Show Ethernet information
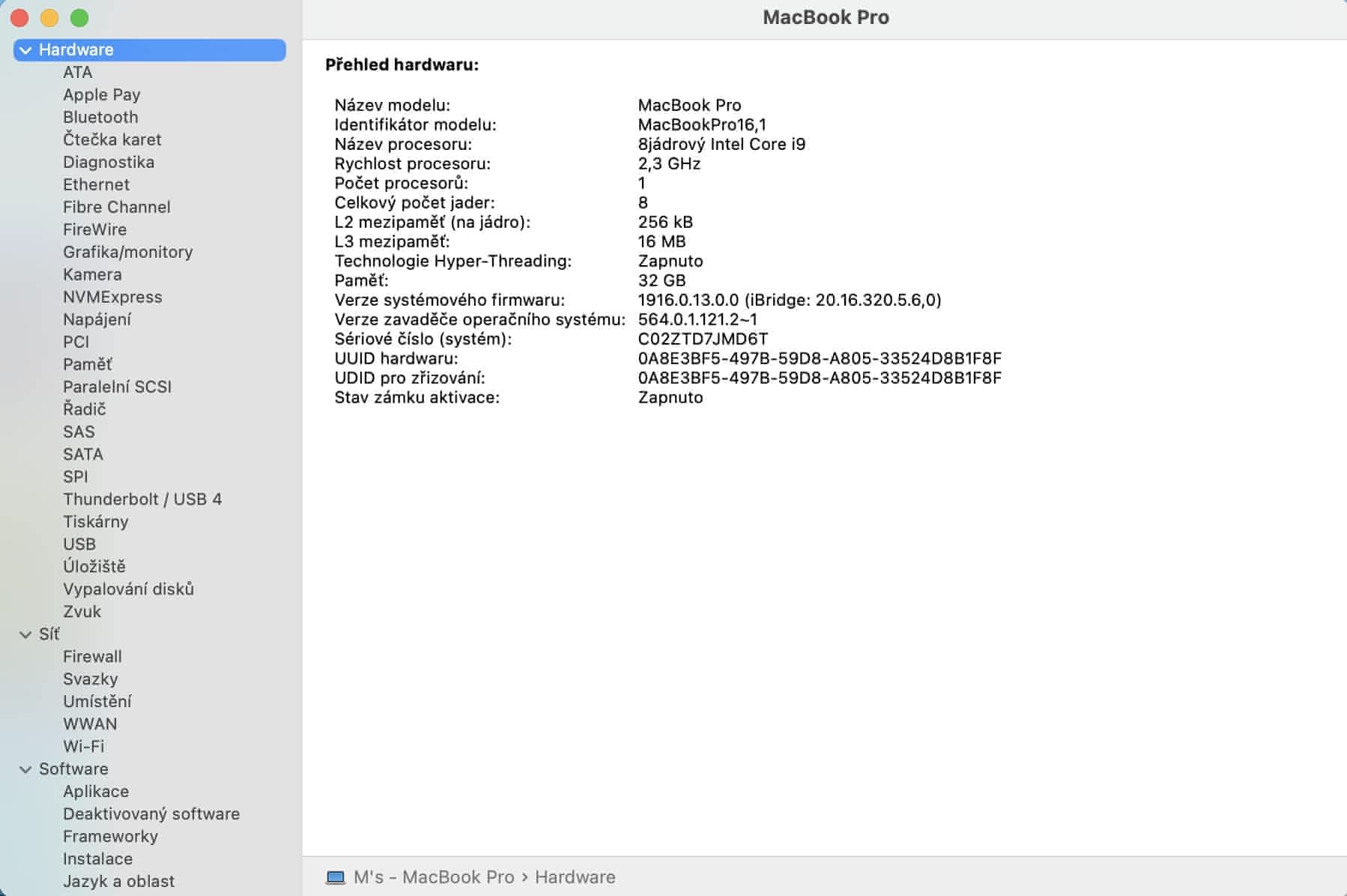Viewport: 1347px width, 896px height. pyautogui.click(x=96, y=185)
